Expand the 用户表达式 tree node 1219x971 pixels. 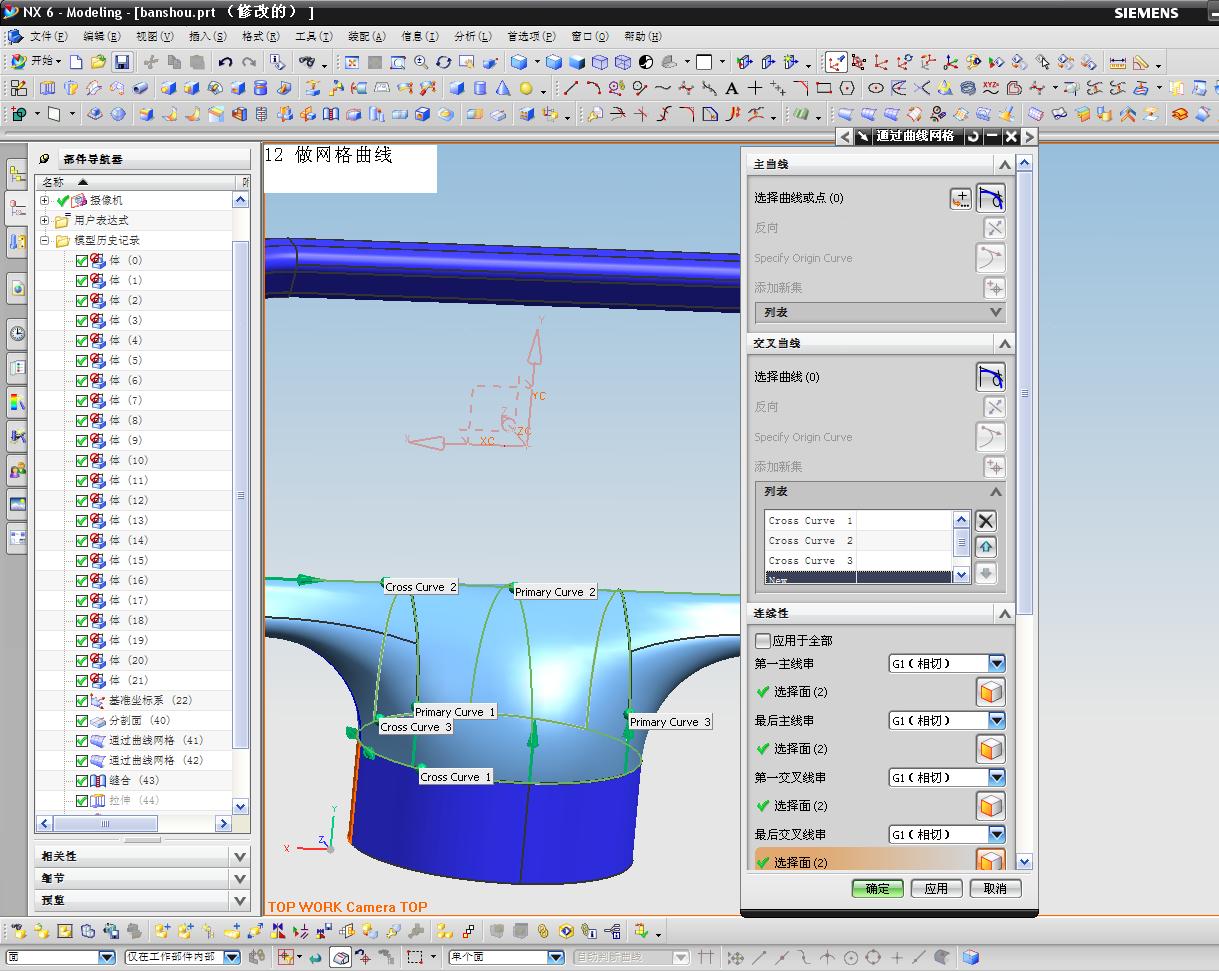click(x=45, y=220)
